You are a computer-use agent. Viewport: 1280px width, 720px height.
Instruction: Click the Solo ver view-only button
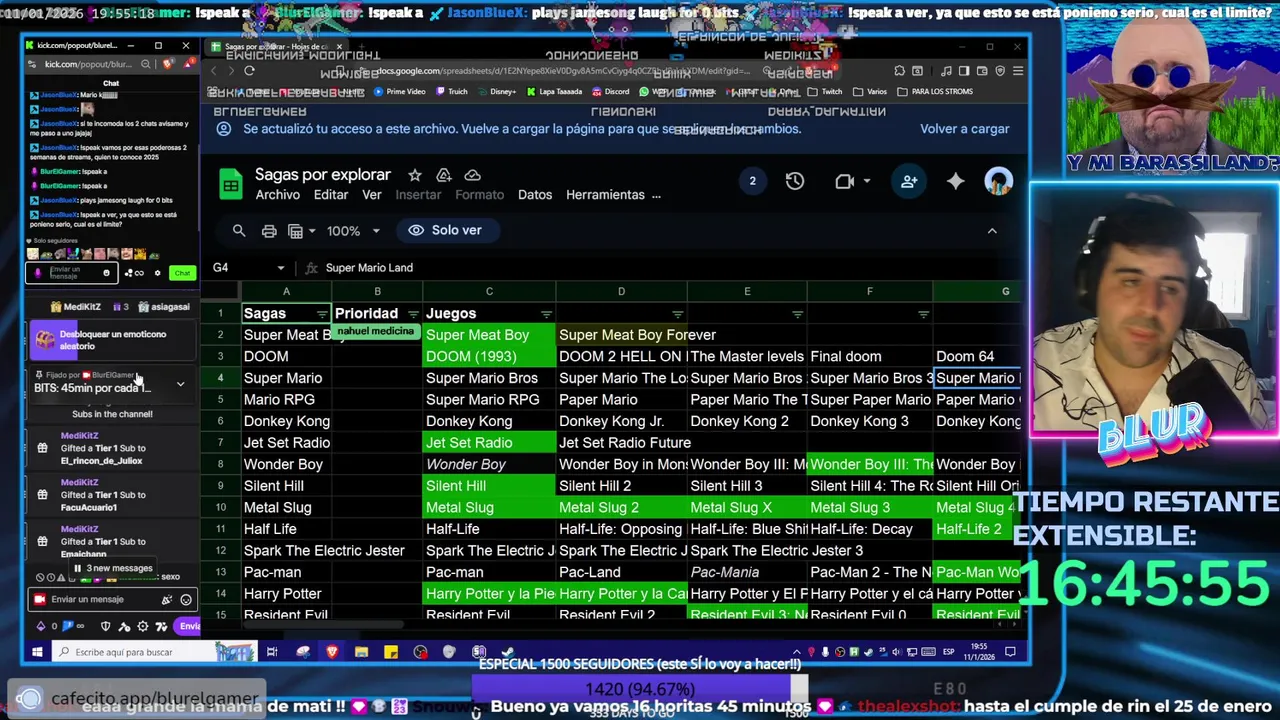point(446,230)
